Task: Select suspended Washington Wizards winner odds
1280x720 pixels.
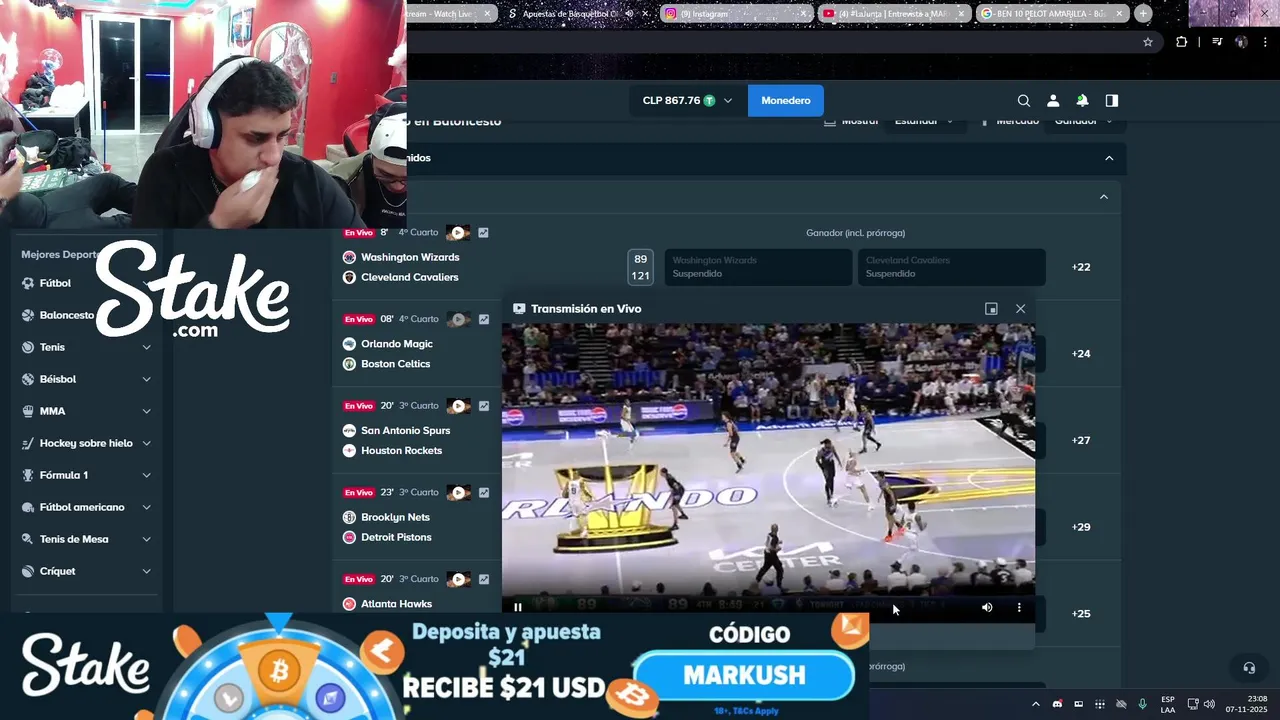Action: click(758, 267)
